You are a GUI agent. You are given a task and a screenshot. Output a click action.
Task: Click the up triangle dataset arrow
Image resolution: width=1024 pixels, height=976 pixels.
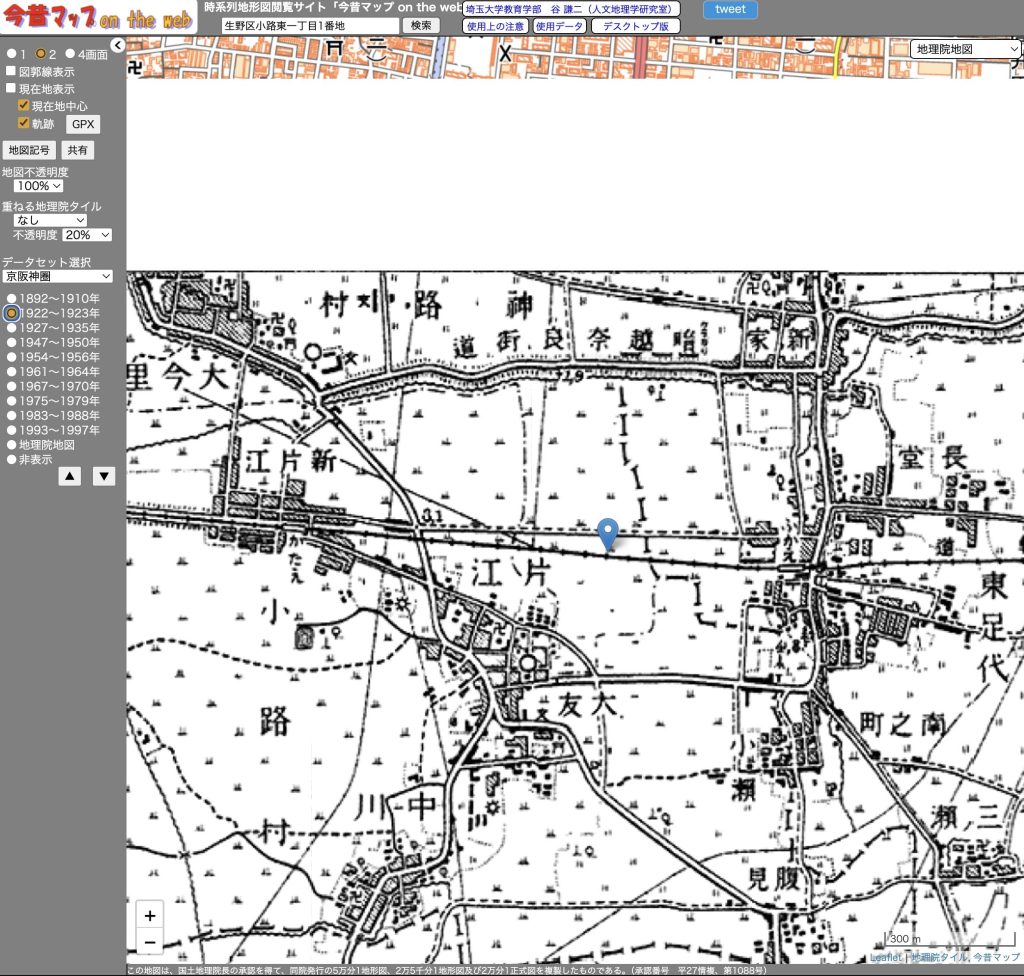tap(69, 476)
